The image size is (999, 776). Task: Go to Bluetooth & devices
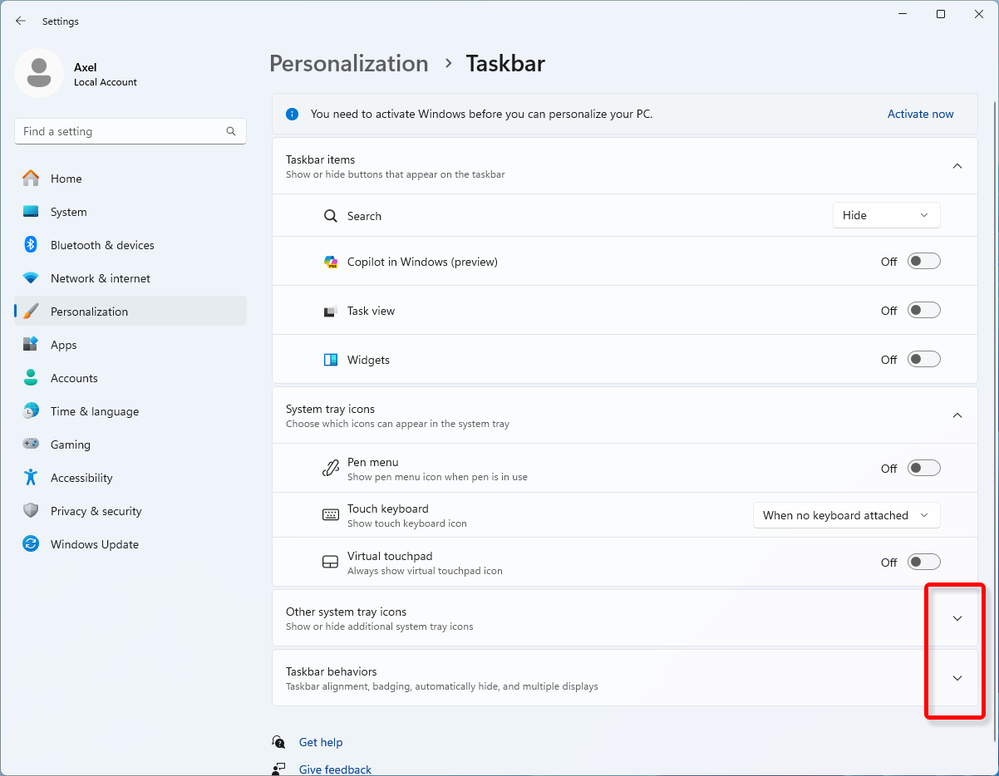[x=130, y=245]
